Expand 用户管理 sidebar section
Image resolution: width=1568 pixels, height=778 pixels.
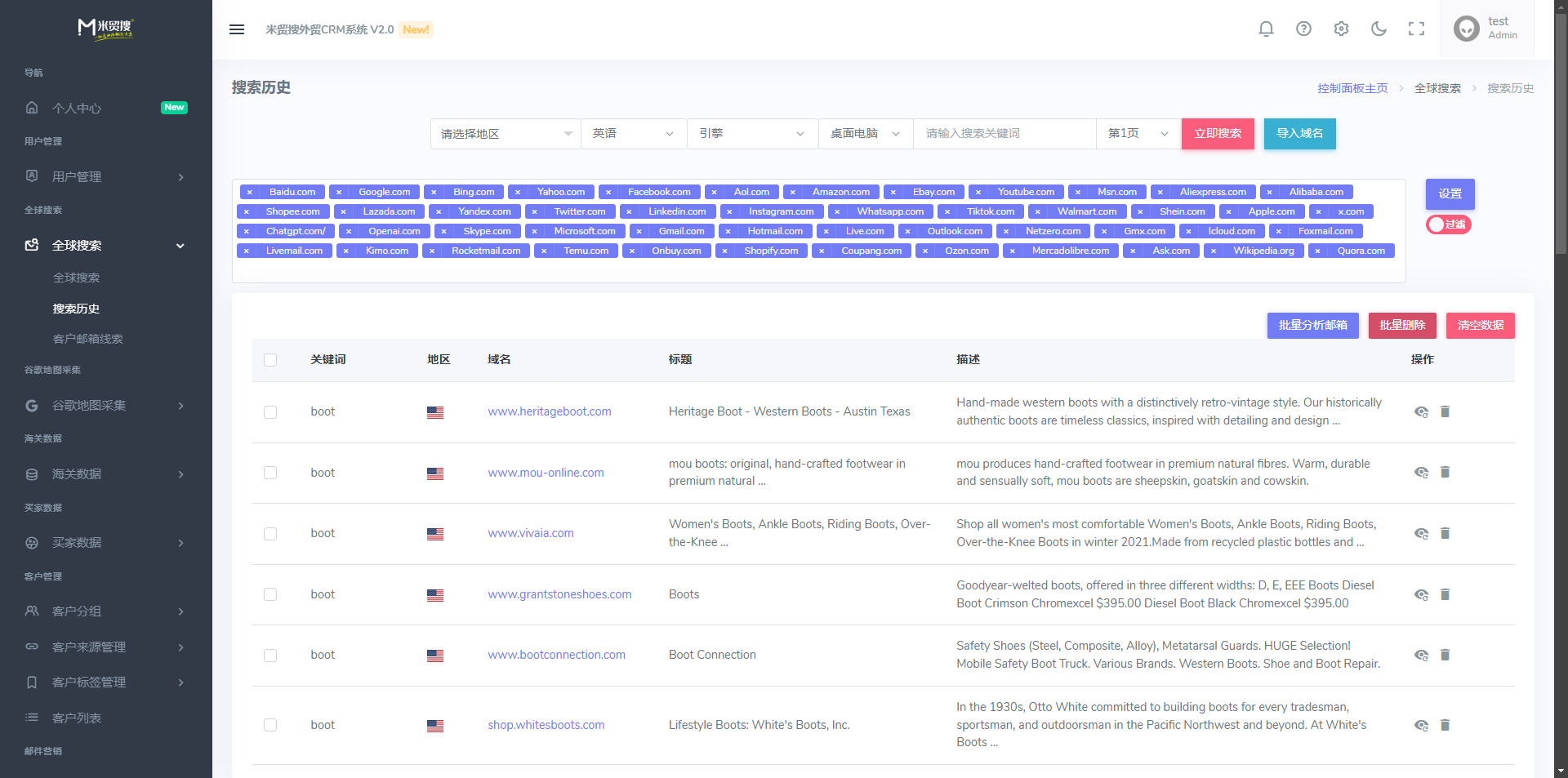[106, 176]
